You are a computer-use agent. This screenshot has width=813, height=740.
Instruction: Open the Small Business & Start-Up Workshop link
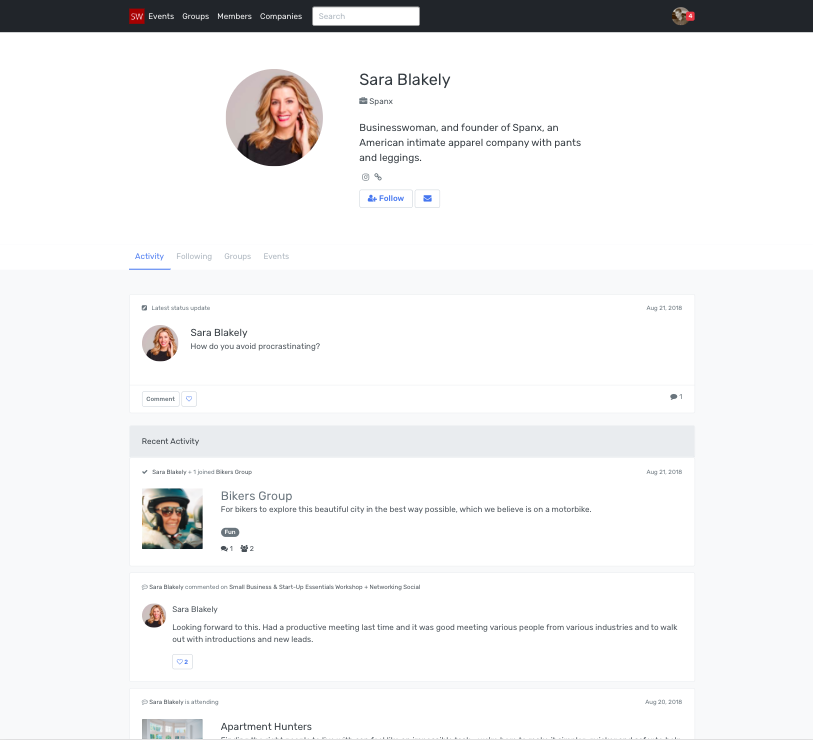tap(325, 587)
